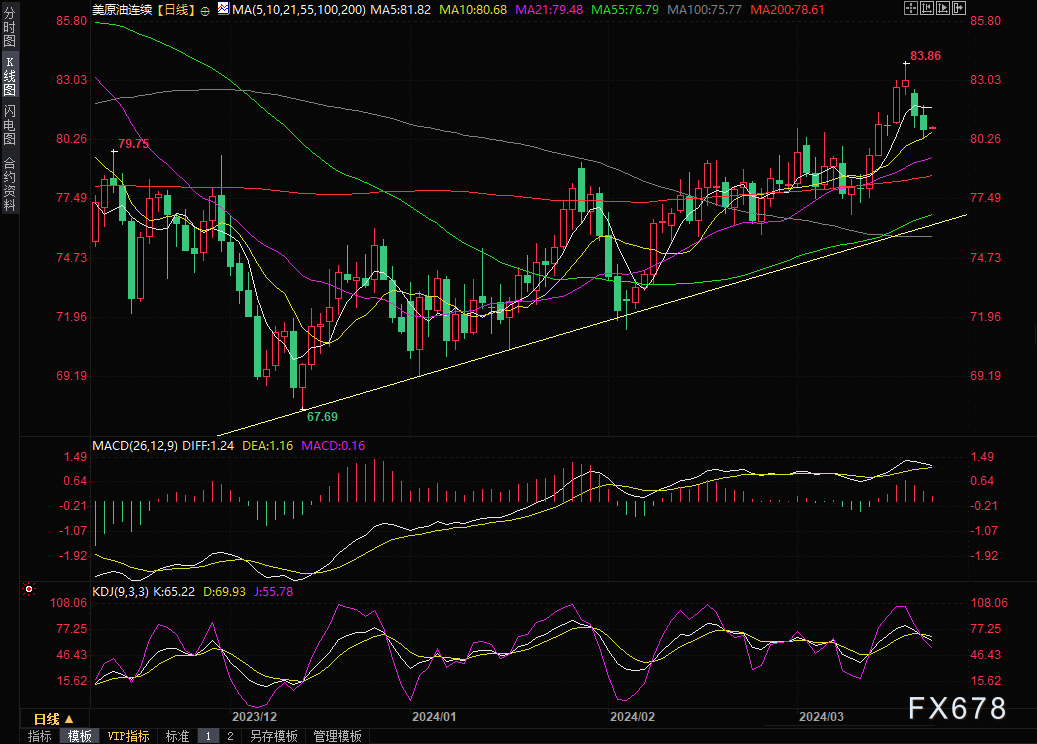
Task: Click the panel export arrow icon
Action: click(959, 8)
